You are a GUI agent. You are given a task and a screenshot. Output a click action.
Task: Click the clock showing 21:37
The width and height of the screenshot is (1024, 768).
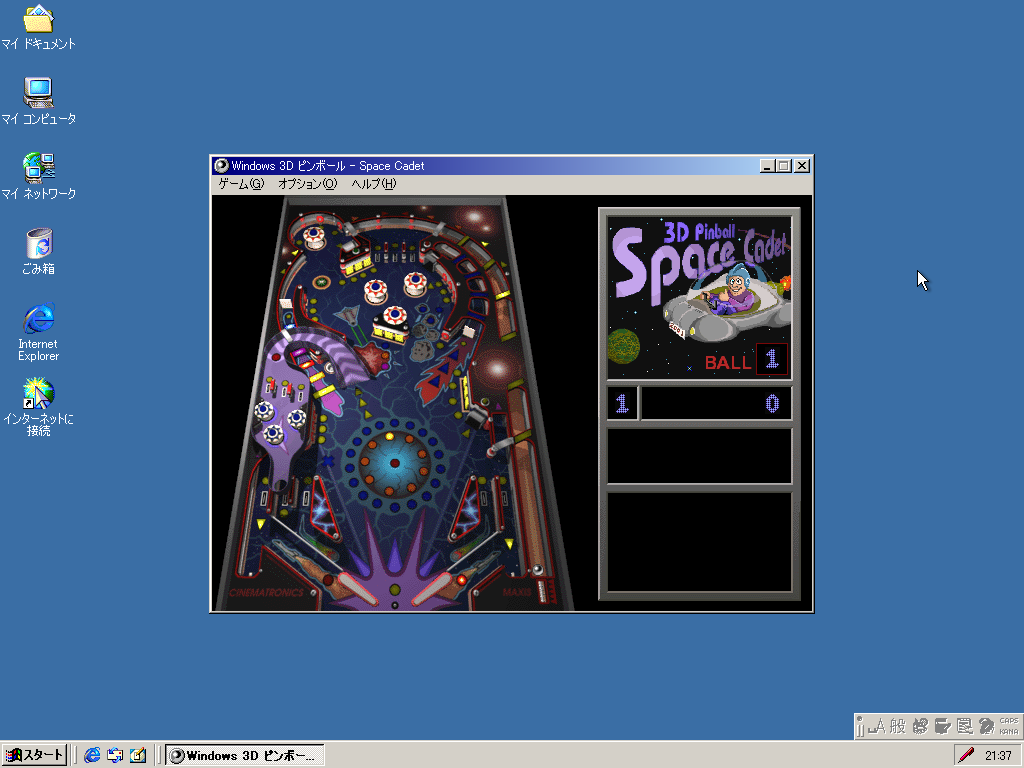(998, 756)
